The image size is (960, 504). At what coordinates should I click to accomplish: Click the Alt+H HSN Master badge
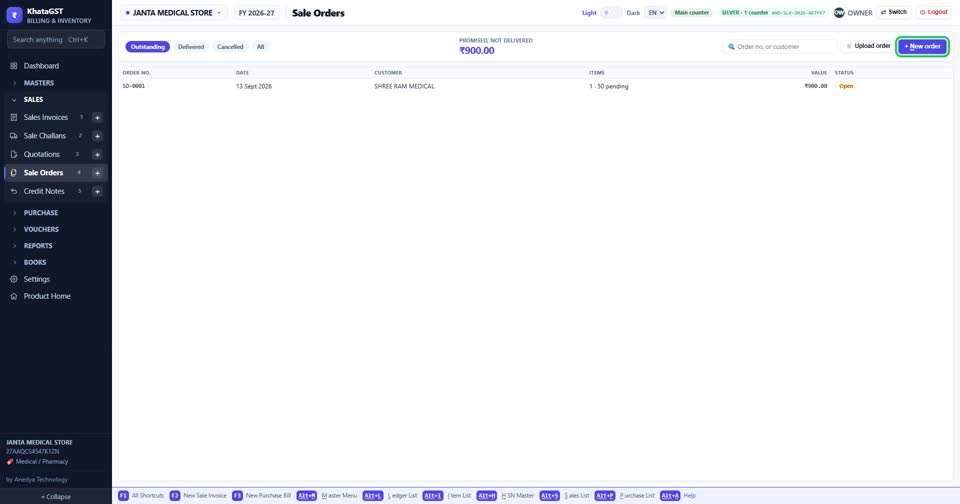click(x=486, y=495)
